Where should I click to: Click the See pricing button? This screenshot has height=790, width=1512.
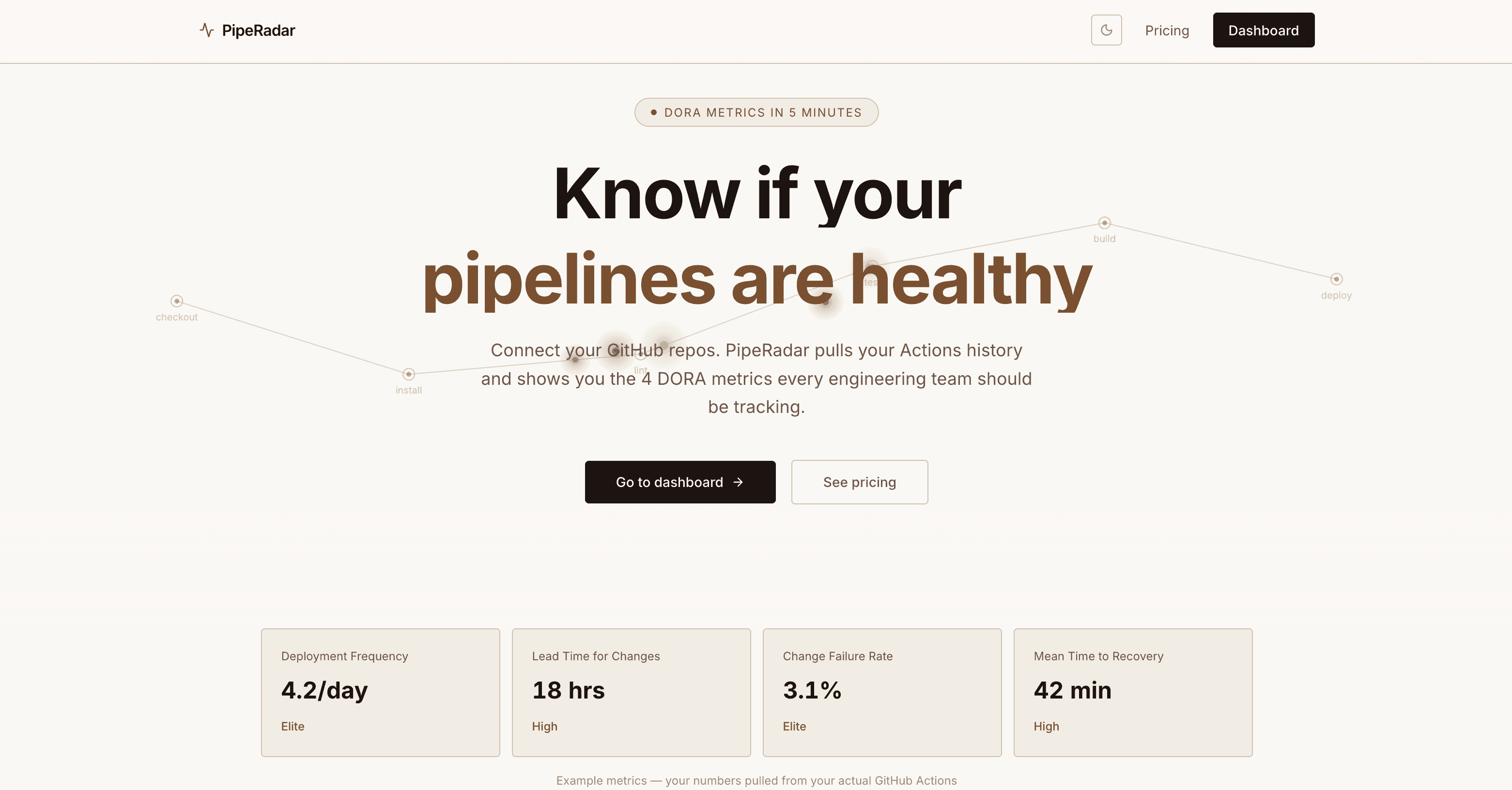(859, 482)
